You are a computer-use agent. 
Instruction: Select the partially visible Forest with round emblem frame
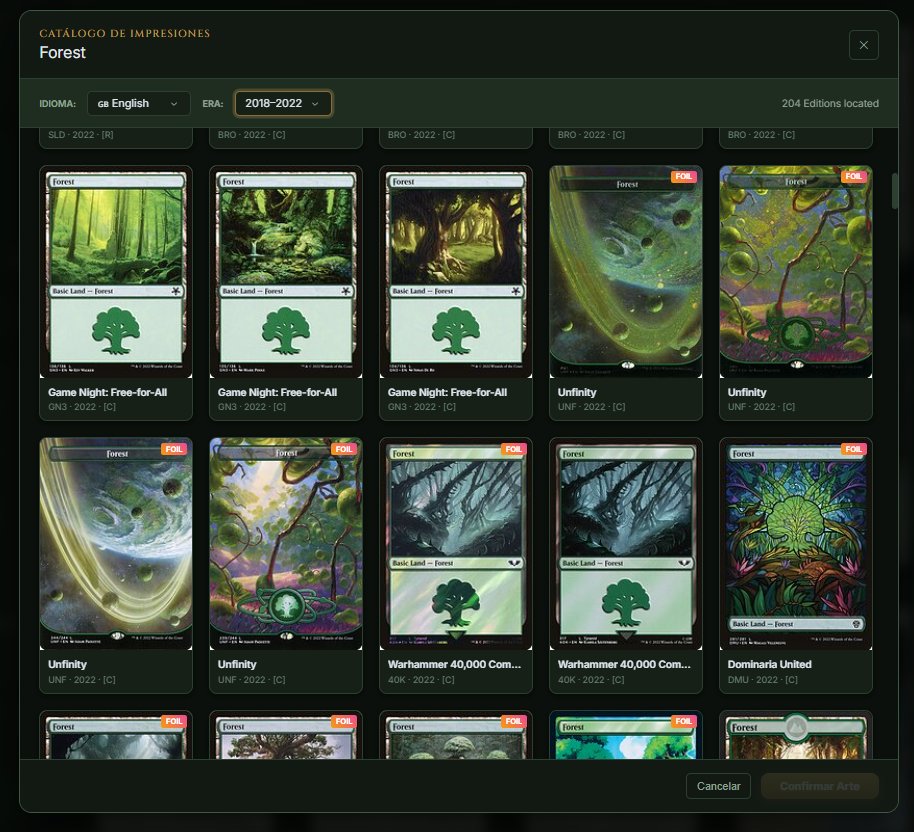[796, 735]
